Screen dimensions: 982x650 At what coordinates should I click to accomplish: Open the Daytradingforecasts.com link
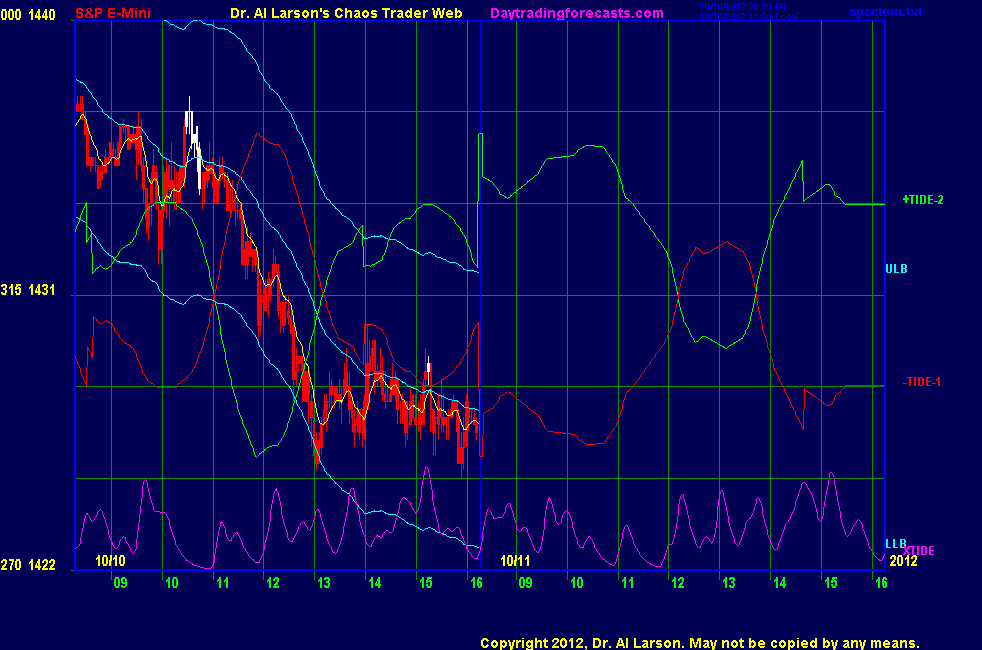(x=576, y=13)
